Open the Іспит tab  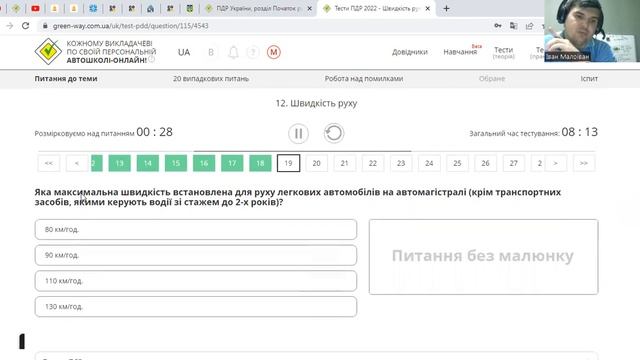tap(589, 78)
